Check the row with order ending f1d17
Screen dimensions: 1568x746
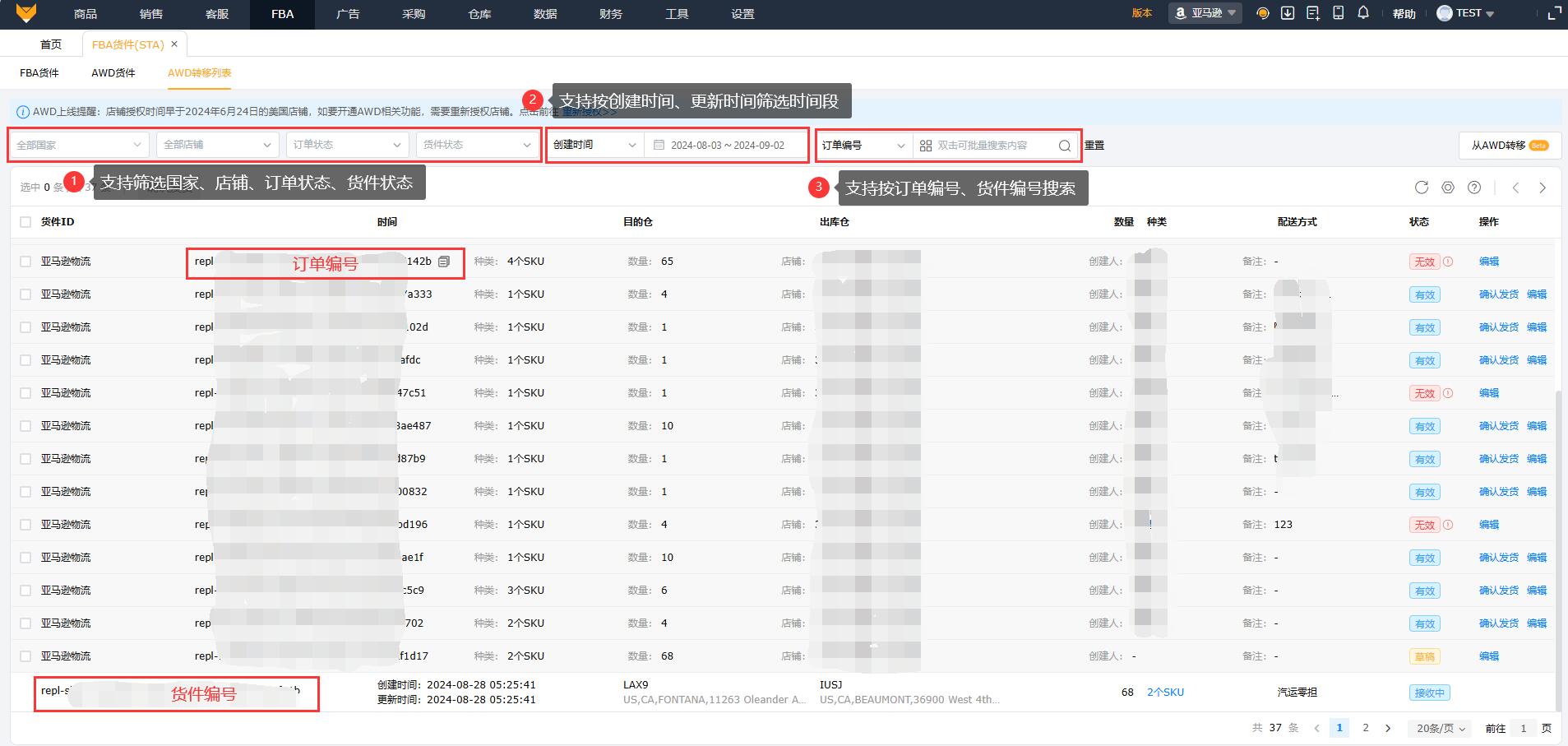[x=25, y=656]
